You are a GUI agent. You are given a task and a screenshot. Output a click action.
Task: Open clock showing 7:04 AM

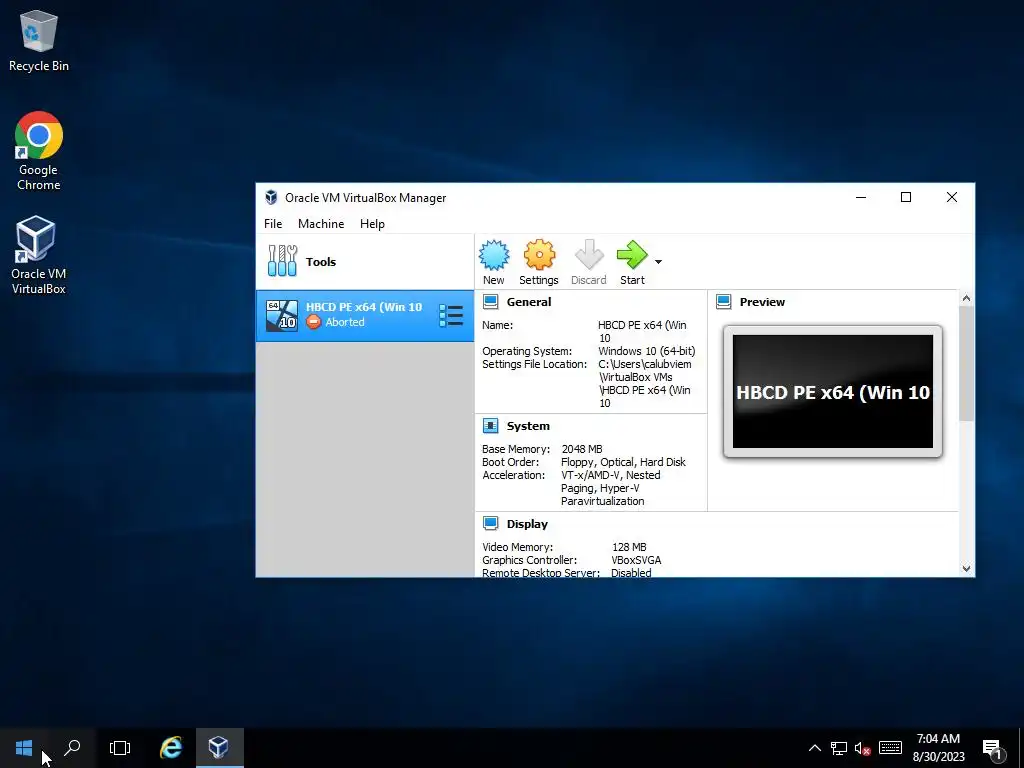point(938,748)
